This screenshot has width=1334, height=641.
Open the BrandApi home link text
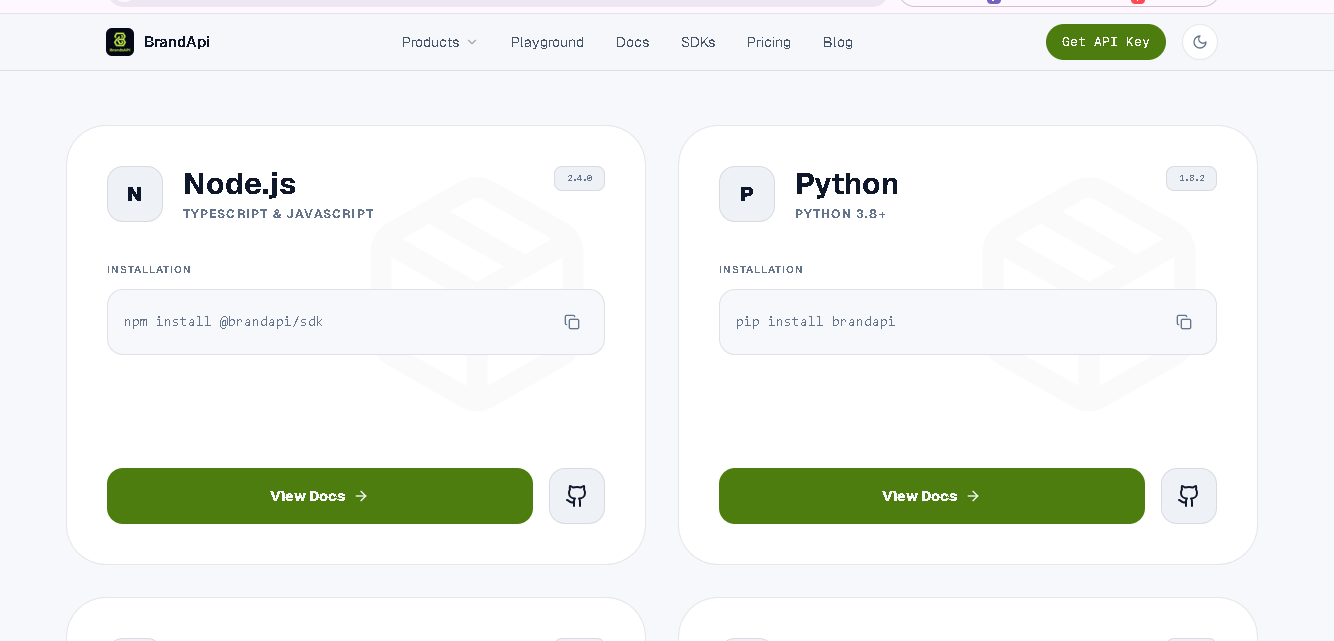point(177,42)
